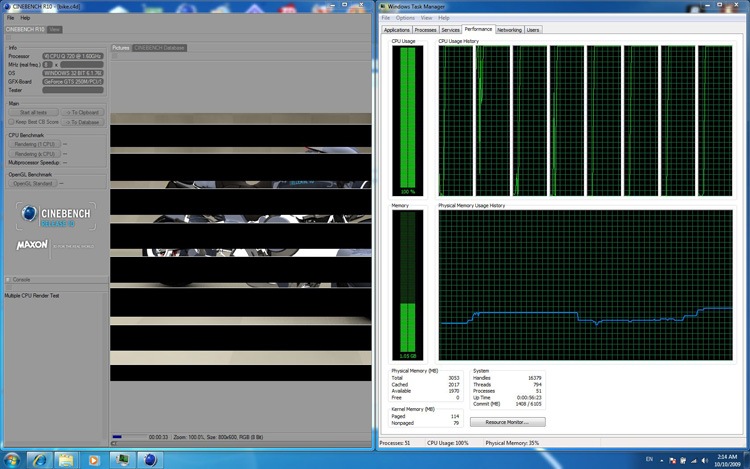Toggle Keep Best CB Score checkbox

click(11, 122)
